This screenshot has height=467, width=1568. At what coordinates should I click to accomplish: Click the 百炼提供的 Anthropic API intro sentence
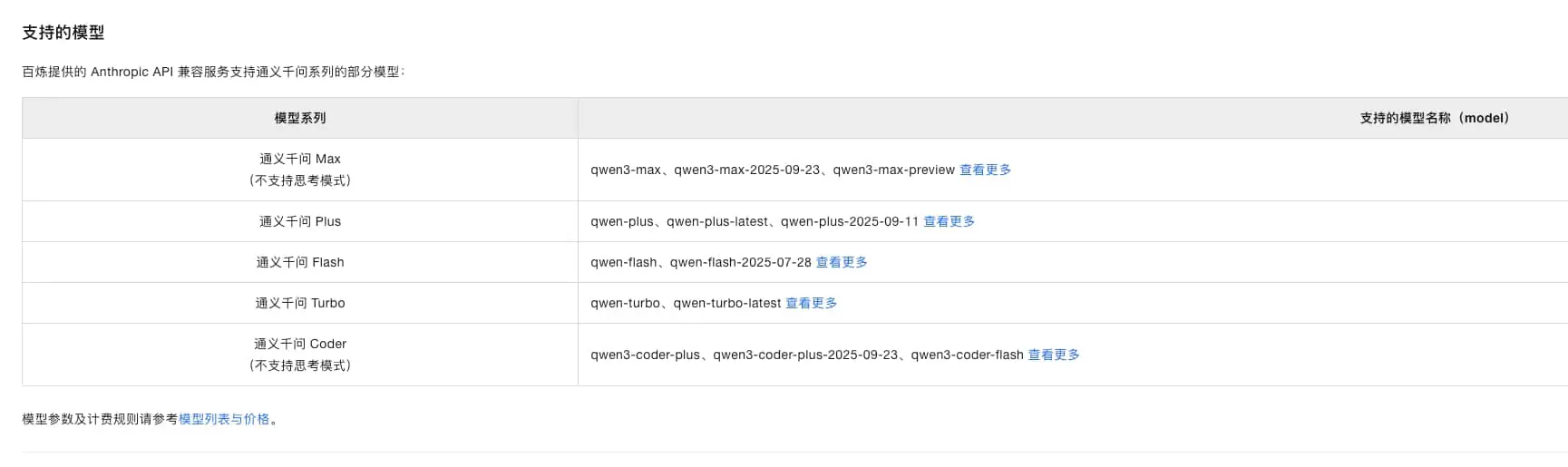213,72
